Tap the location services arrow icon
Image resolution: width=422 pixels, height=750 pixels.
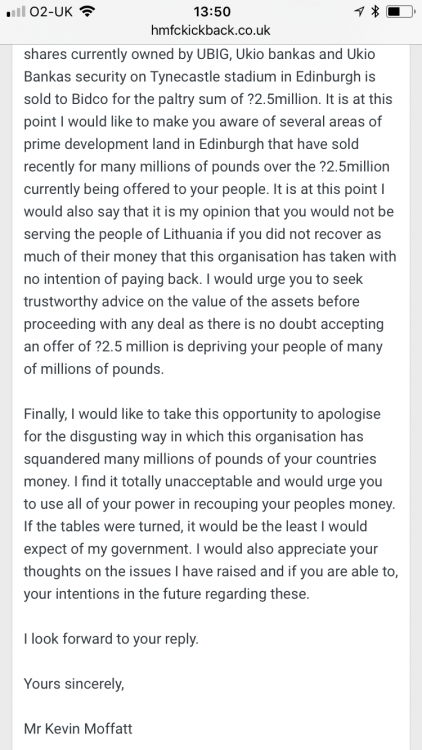click(359, 12)
